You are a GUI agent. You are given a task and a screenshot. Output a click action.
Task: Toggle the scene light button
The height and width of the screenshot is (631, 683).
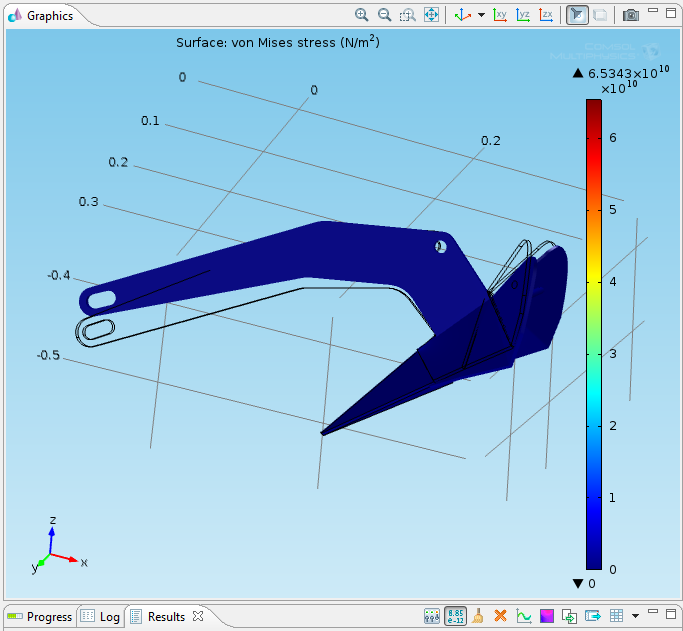point(577,15)
